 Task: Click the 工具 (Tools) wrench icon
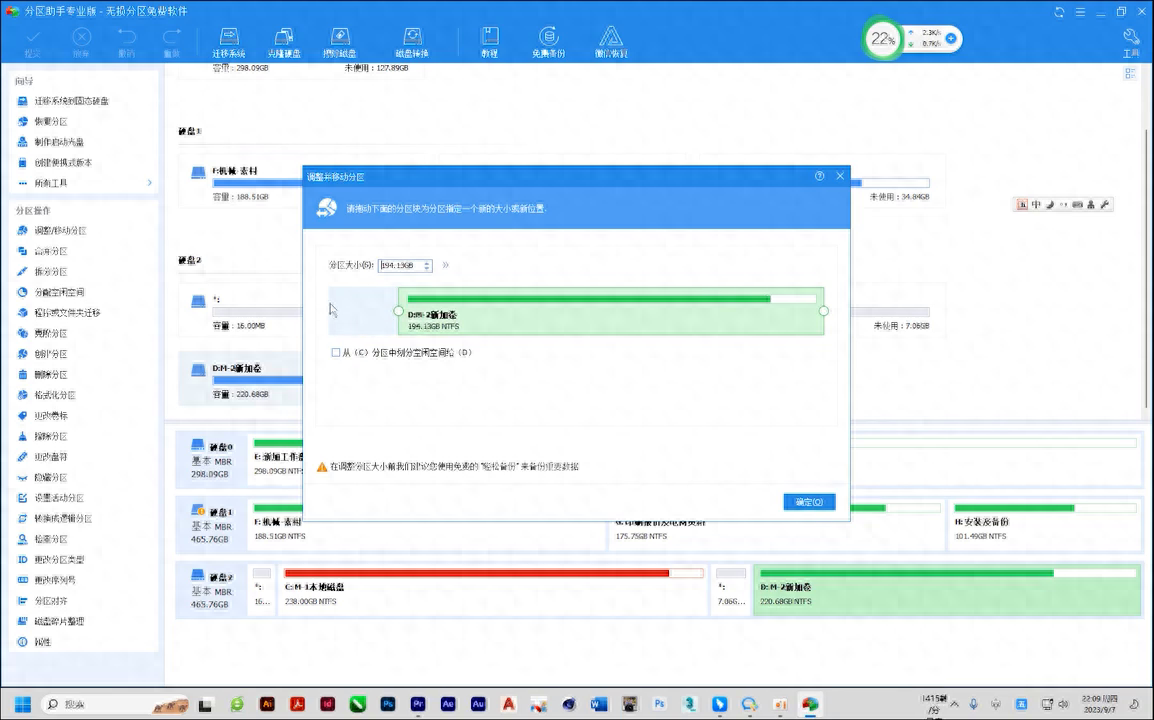coord(1131,41)
